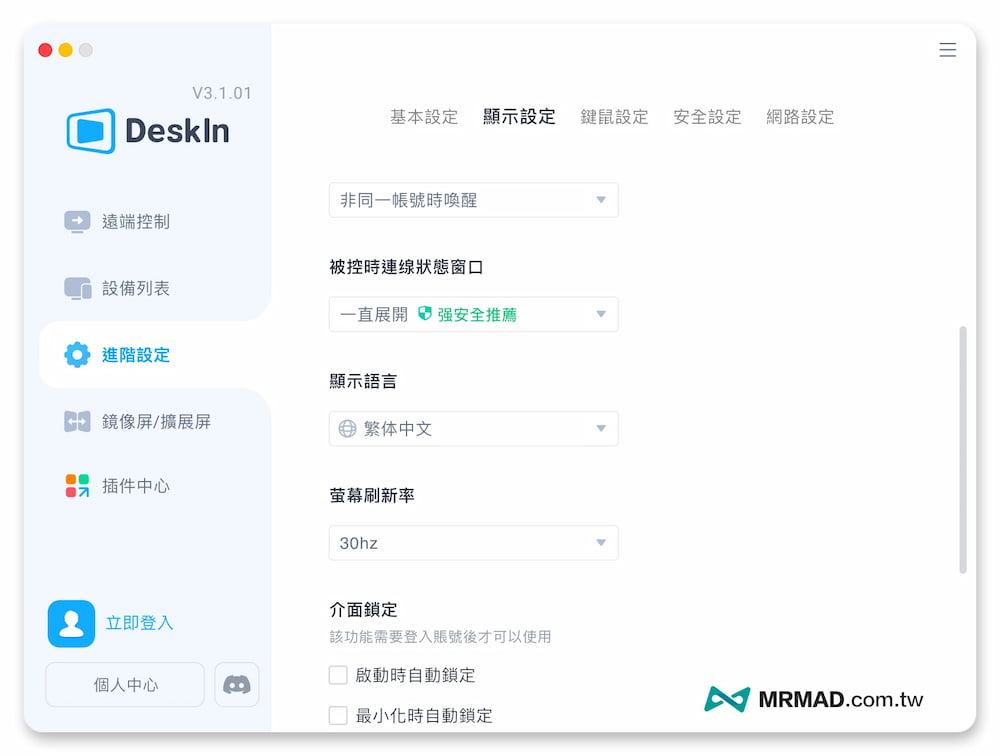Click the Discord icon near 個人中心
The height and width of the screenshot is (756, 1000).
(236, 684)
